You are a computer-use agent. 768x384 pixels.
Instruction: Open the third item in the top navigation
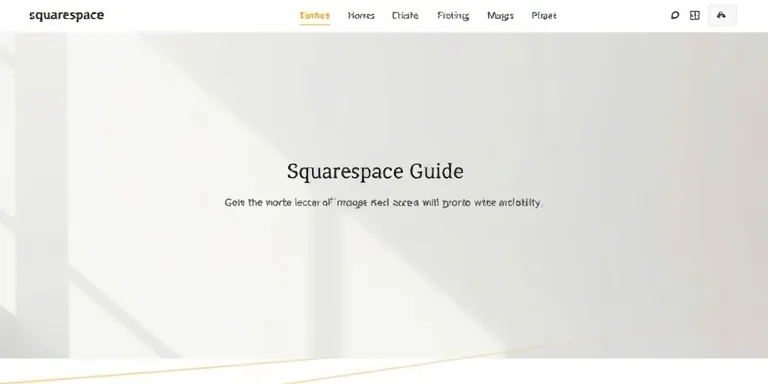pos(405,16)
